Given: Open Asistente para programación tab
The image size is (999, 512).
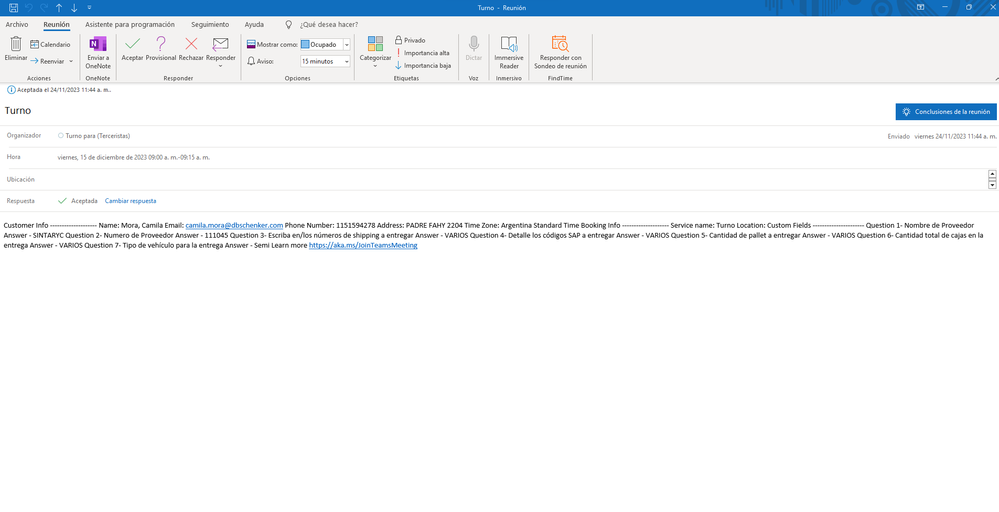Looking at the screenshot, I should (x=130, y=25).
